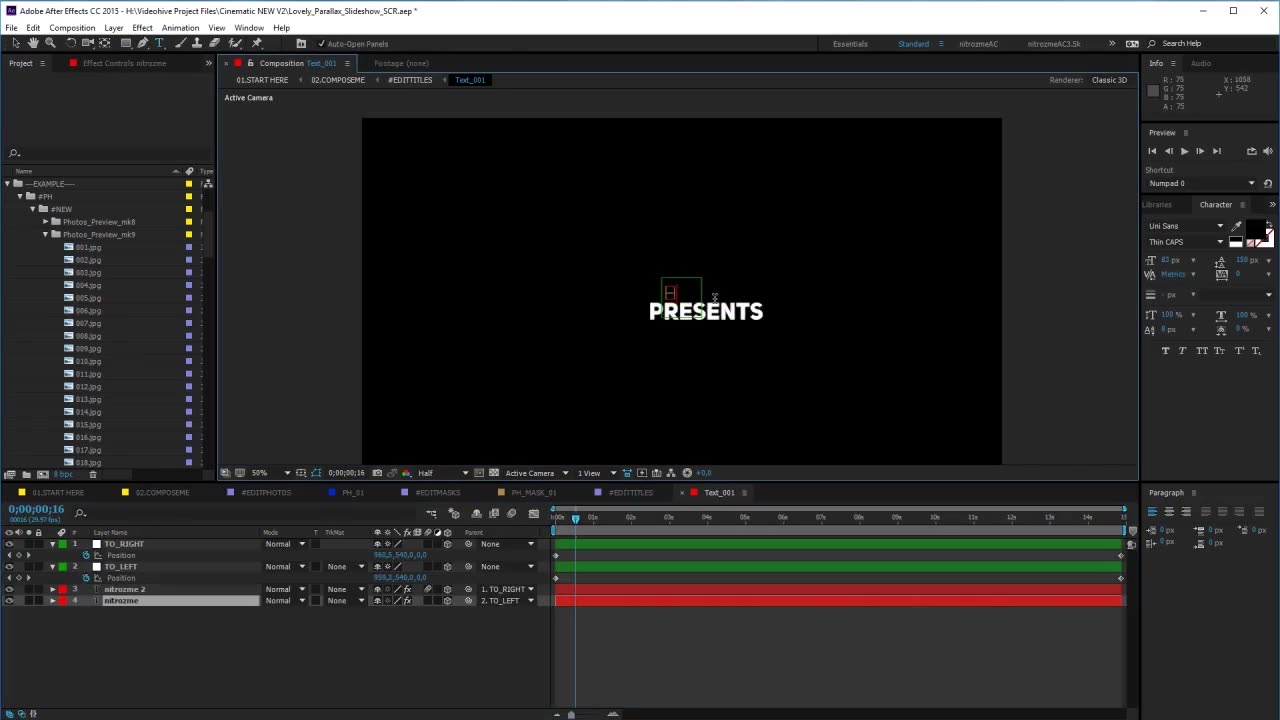
Task: Select the Brush tool
Action: click(179, 43)
